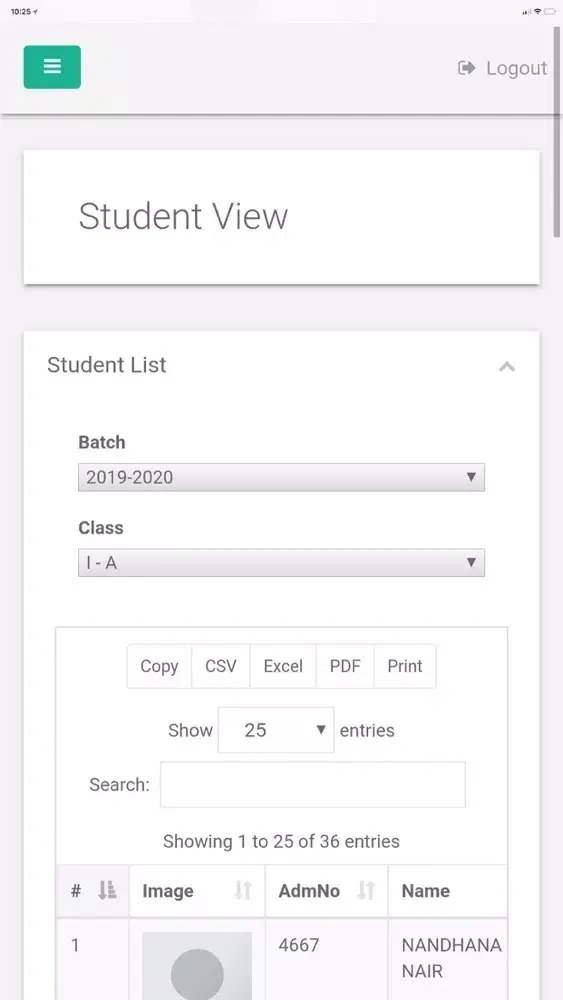This screenshot has width=563, height=1000.
Task: Focus the Search input field
Action: 312,784
